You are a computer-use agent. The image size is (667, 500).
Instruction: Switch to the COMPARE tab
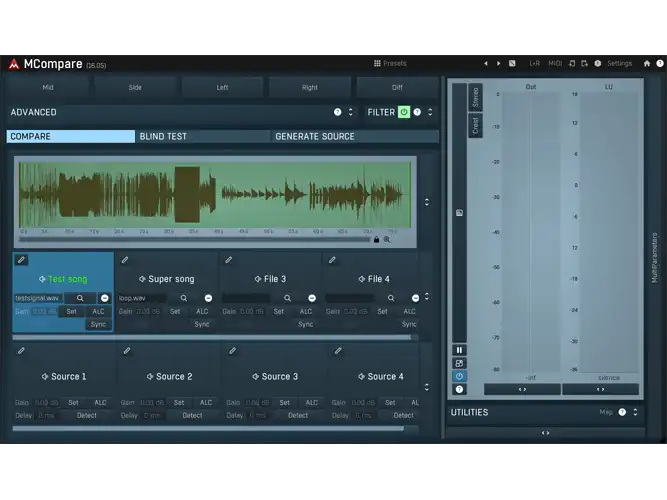click(x=71, y=136)
